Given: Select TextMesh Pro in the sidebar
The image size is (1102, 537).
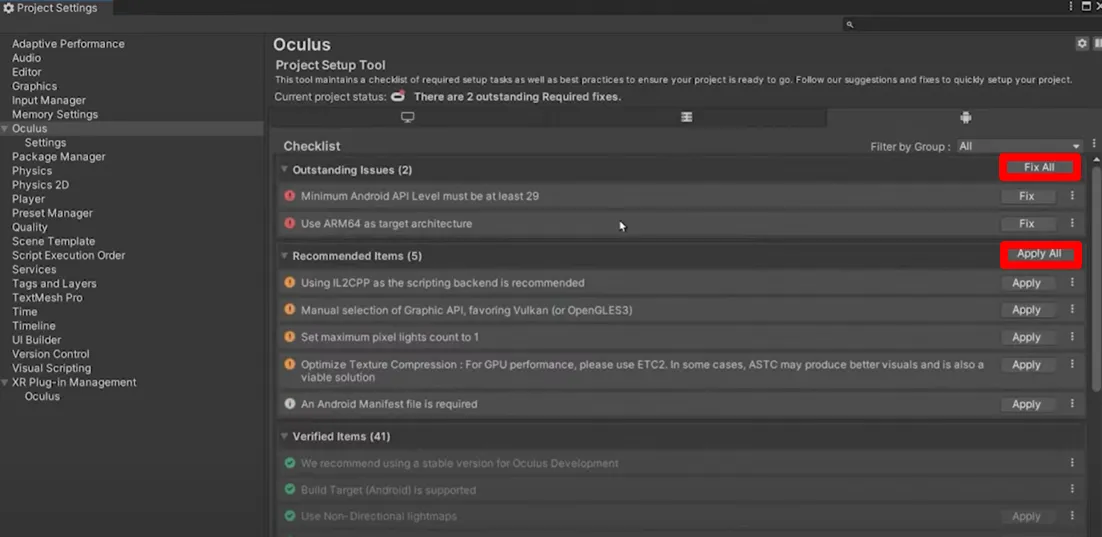Looking at the screenshot, I should 47,297.
